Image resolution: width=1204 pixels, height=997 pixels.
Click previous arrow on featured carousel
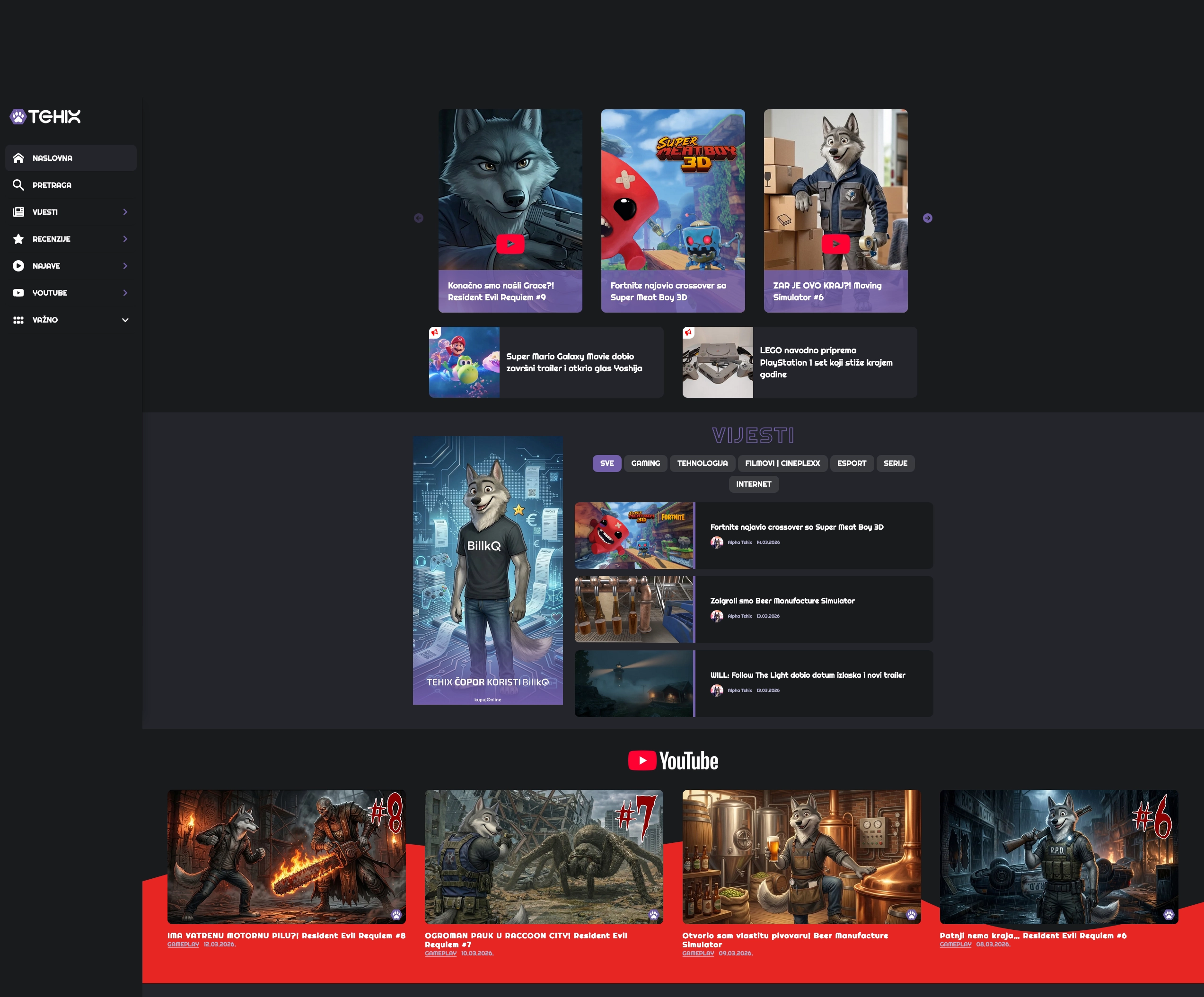pyautogui.click(x=419, y=218)
